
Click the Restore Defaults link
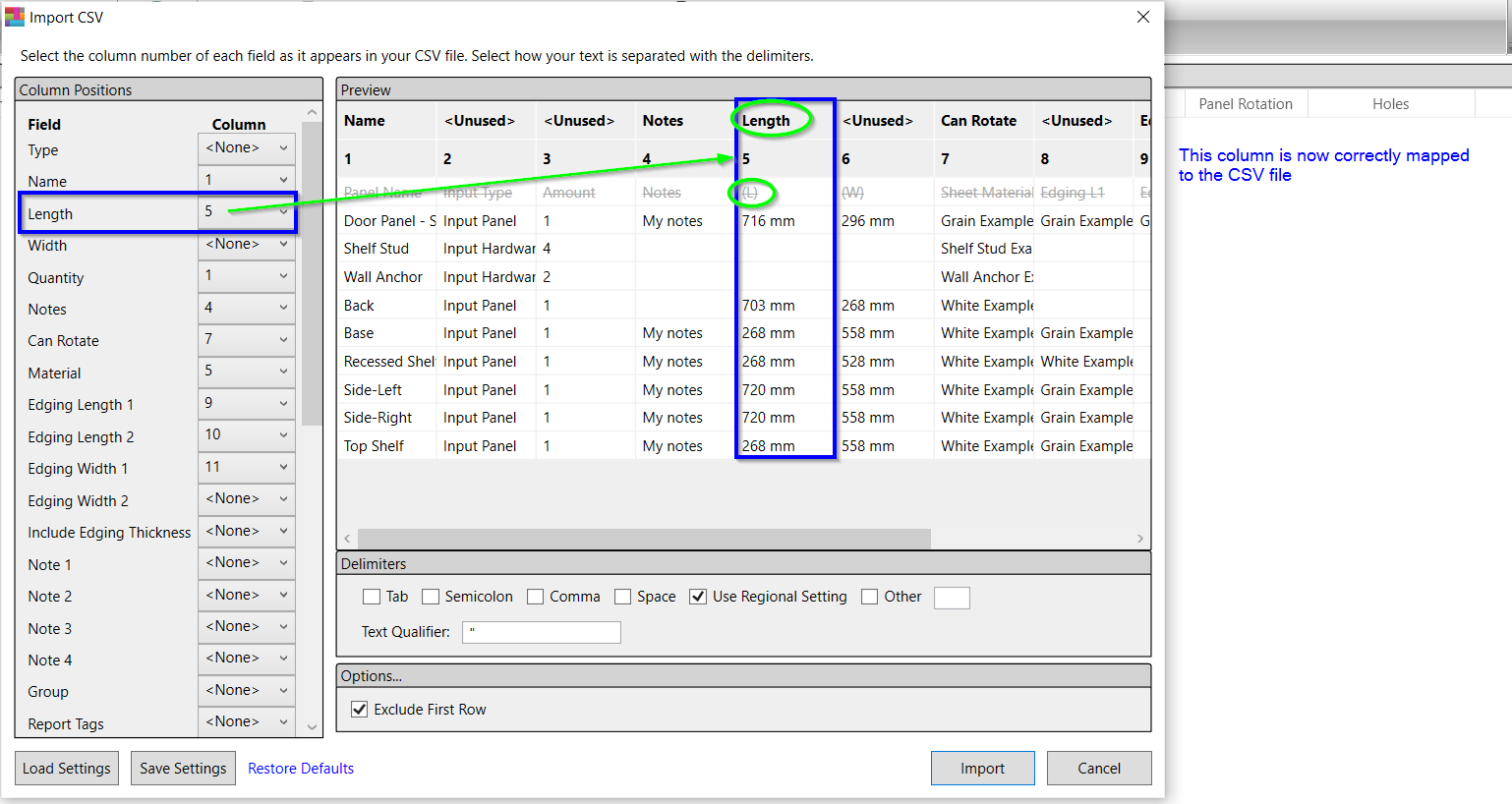click(x=301, y=769)
